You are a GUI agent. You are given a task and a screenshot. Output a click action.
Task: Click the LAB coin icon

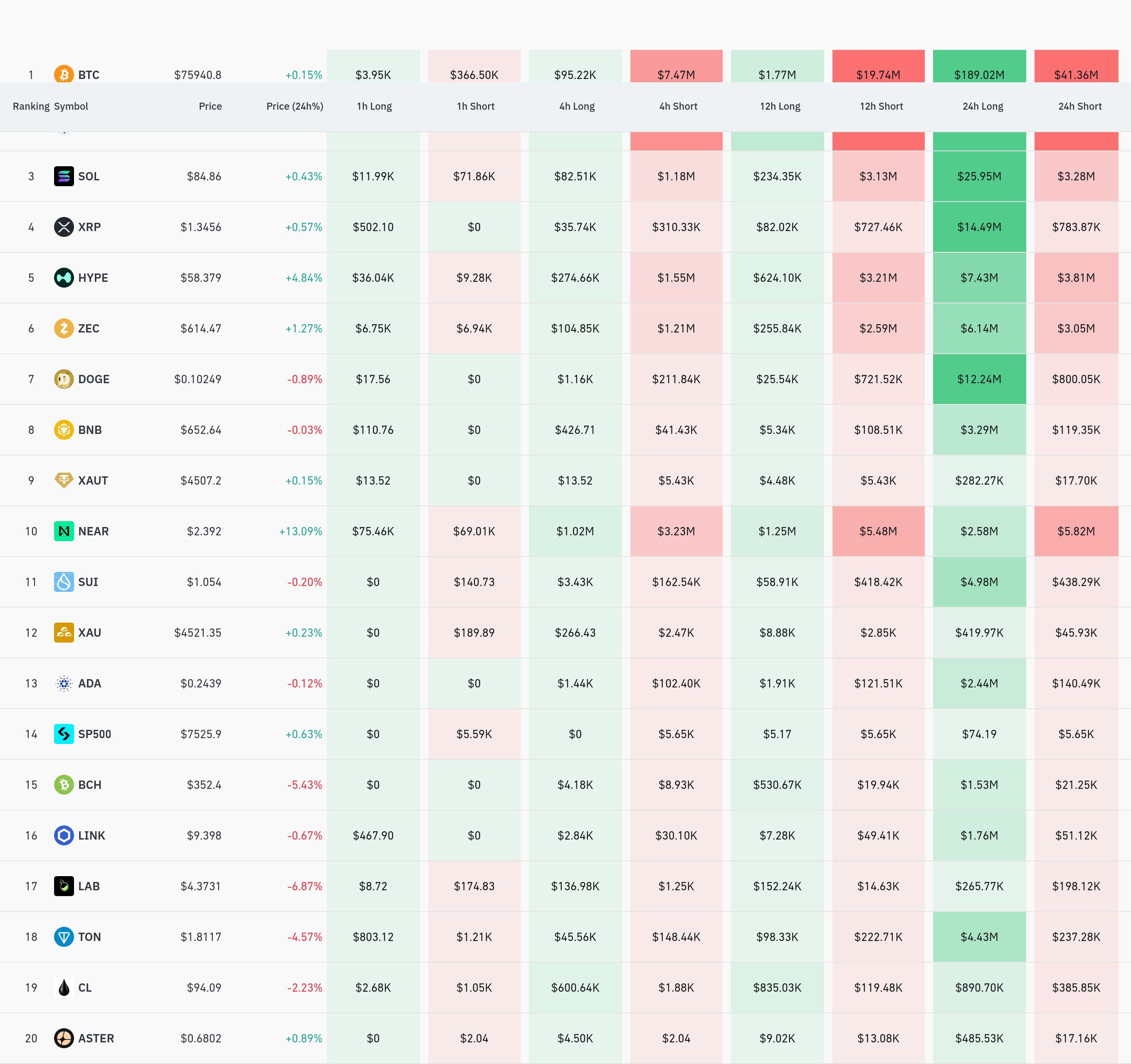[x=64, y=886]
